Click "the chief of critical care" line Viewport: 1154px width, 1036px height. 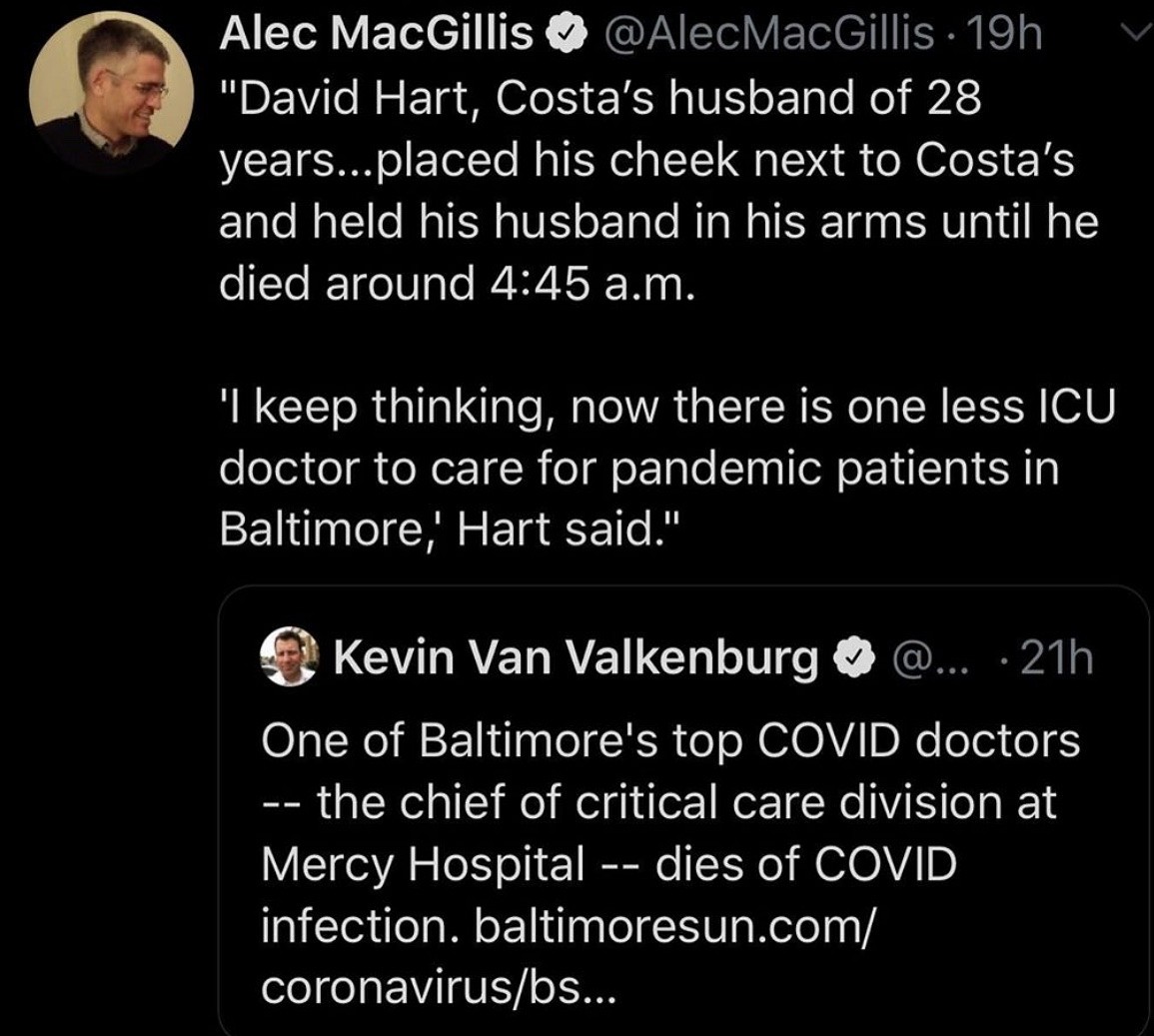tap(658, 803)
